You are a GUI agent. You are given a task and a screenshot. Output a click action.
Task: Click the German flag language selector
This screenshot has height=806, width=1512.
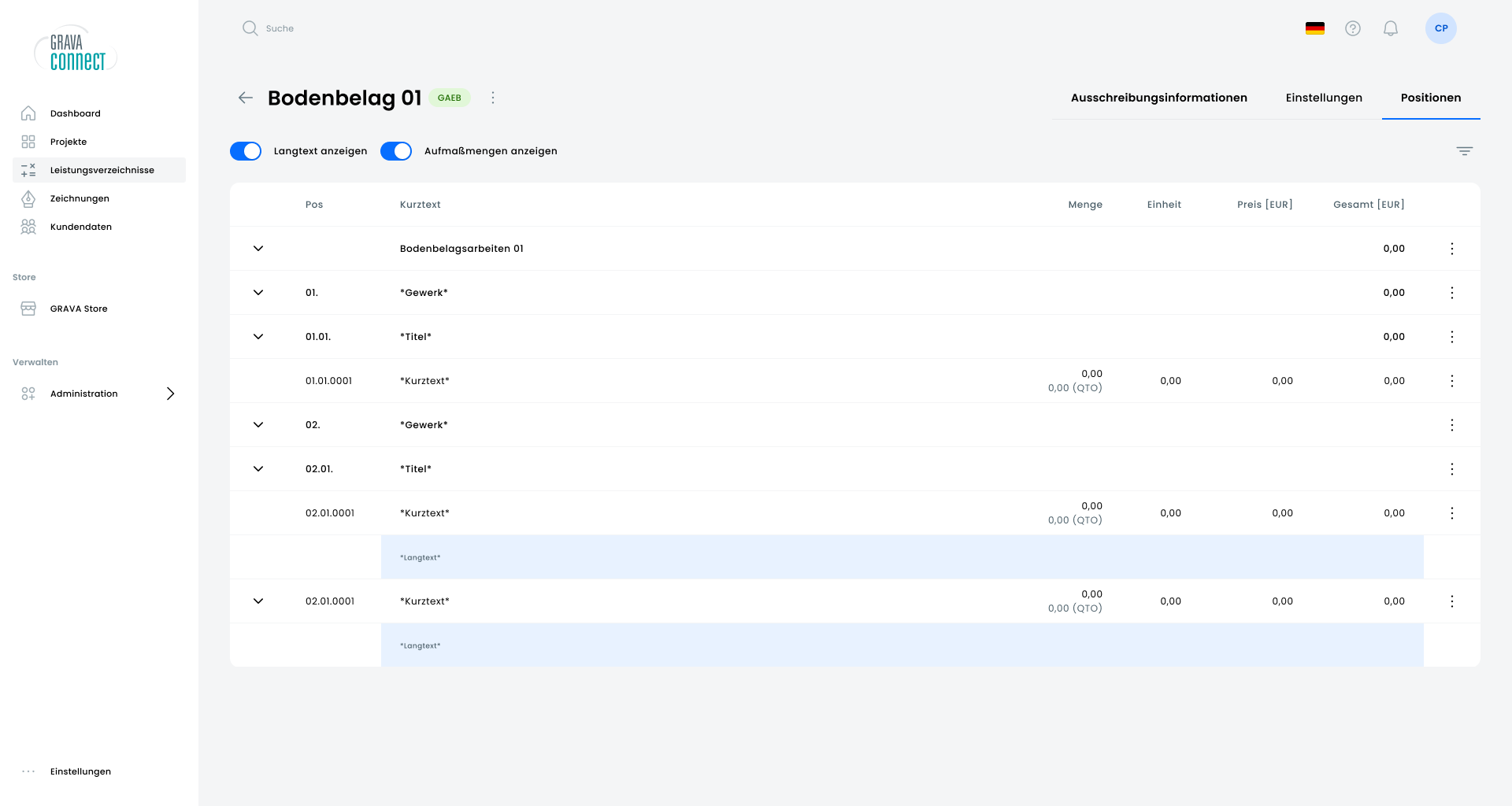coord(1314,28)
